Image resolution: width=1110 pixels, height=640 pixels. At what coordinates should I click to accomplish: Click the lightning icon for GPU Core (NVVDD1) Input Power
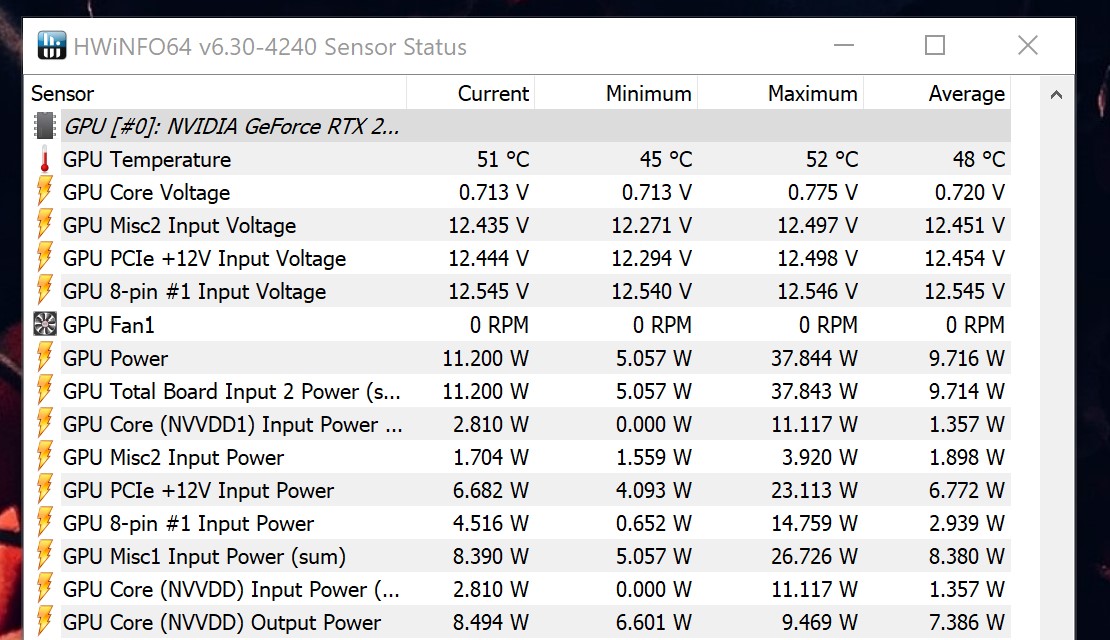[x=45, y=424]
